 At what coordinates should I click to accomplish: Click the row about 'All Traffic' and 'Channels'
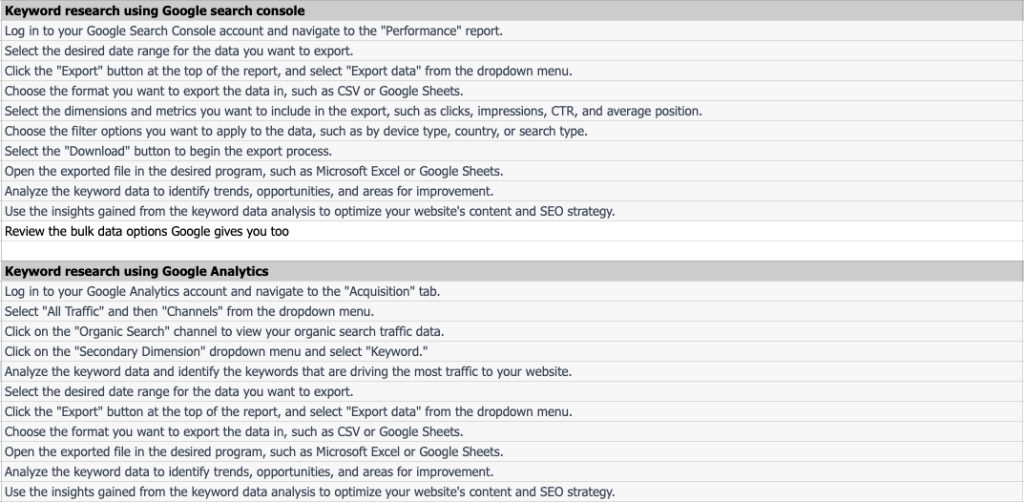click(512, 311)
